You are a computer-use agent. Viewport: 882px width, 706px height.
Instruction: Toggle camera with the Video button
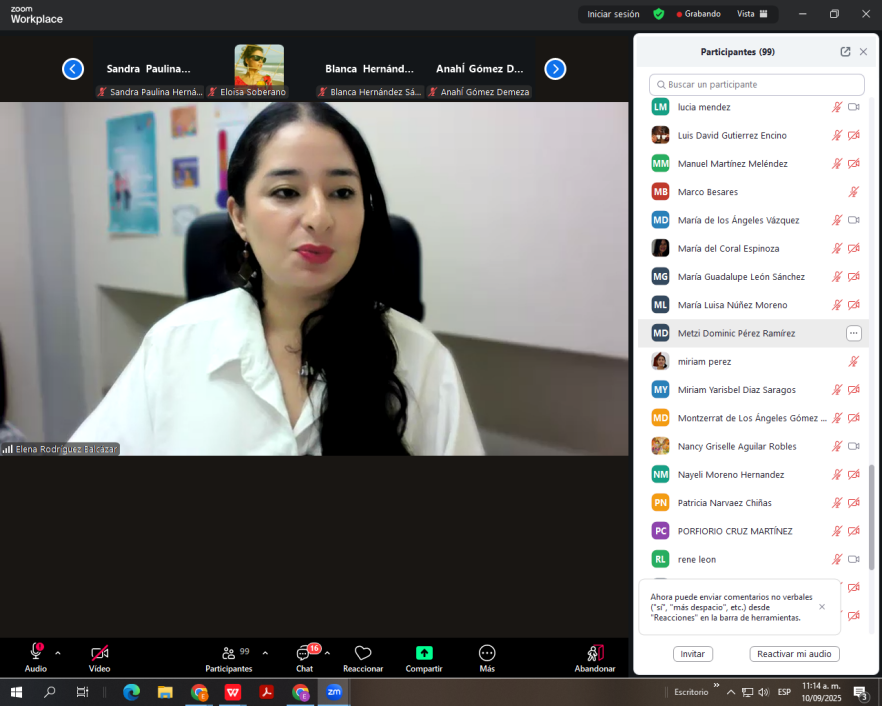[x=99, y=654]
